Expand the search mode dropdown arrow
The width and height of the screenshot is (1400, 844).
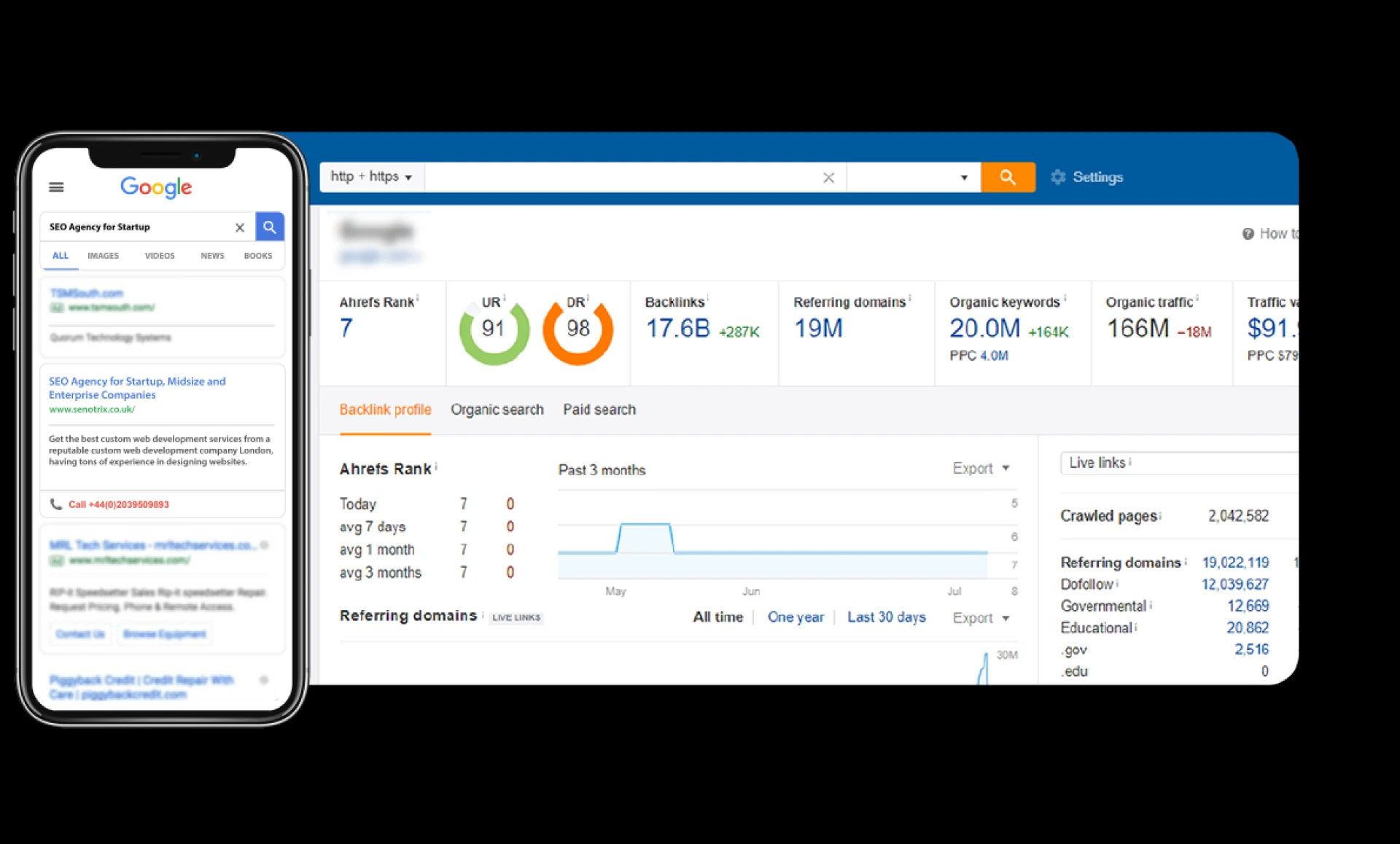[963, 178]
